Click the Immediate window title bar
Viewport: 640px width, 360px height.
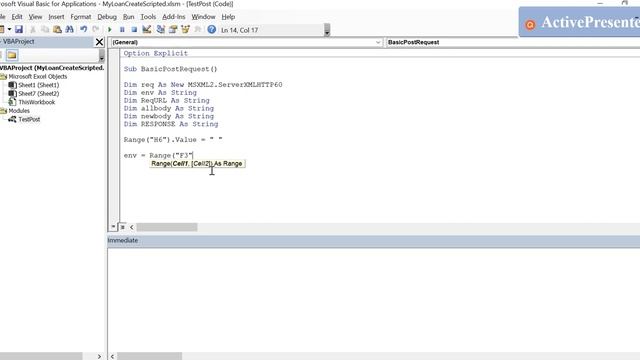click(374, 240)
